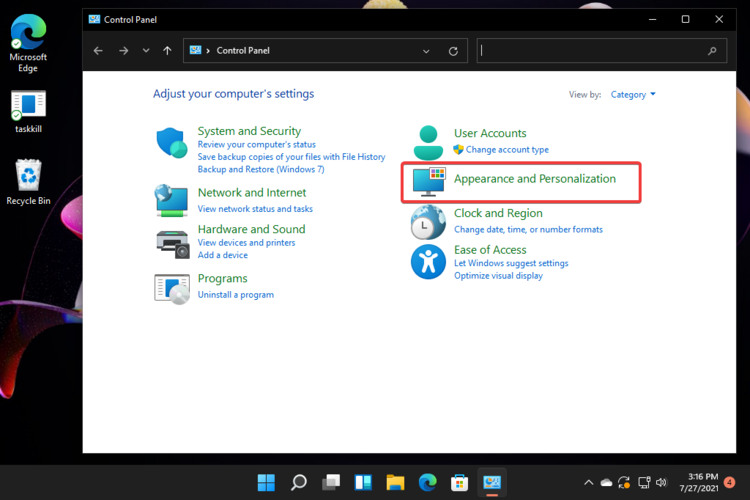Select the taskkill desktop shortcut
The height and width of the screenshot is (500, 750).
pos(28,111)
